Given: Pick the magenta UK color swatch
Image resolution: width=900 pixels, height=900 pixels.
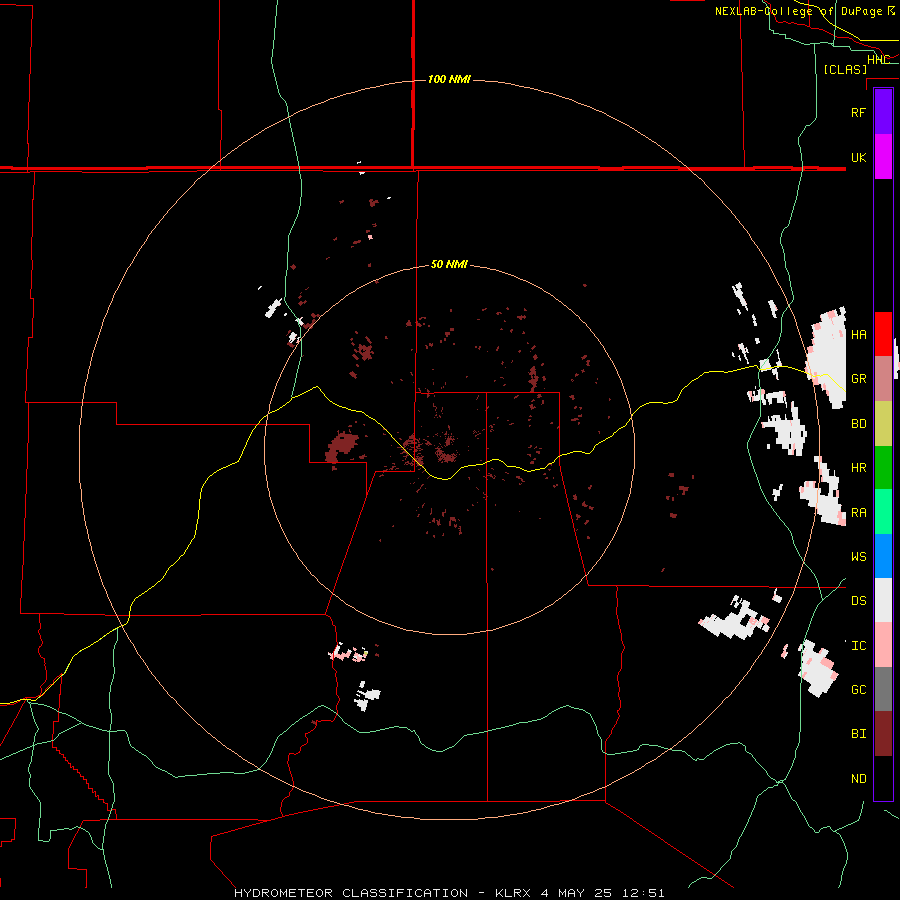Looking at the screenshot, I should (883, 157).
